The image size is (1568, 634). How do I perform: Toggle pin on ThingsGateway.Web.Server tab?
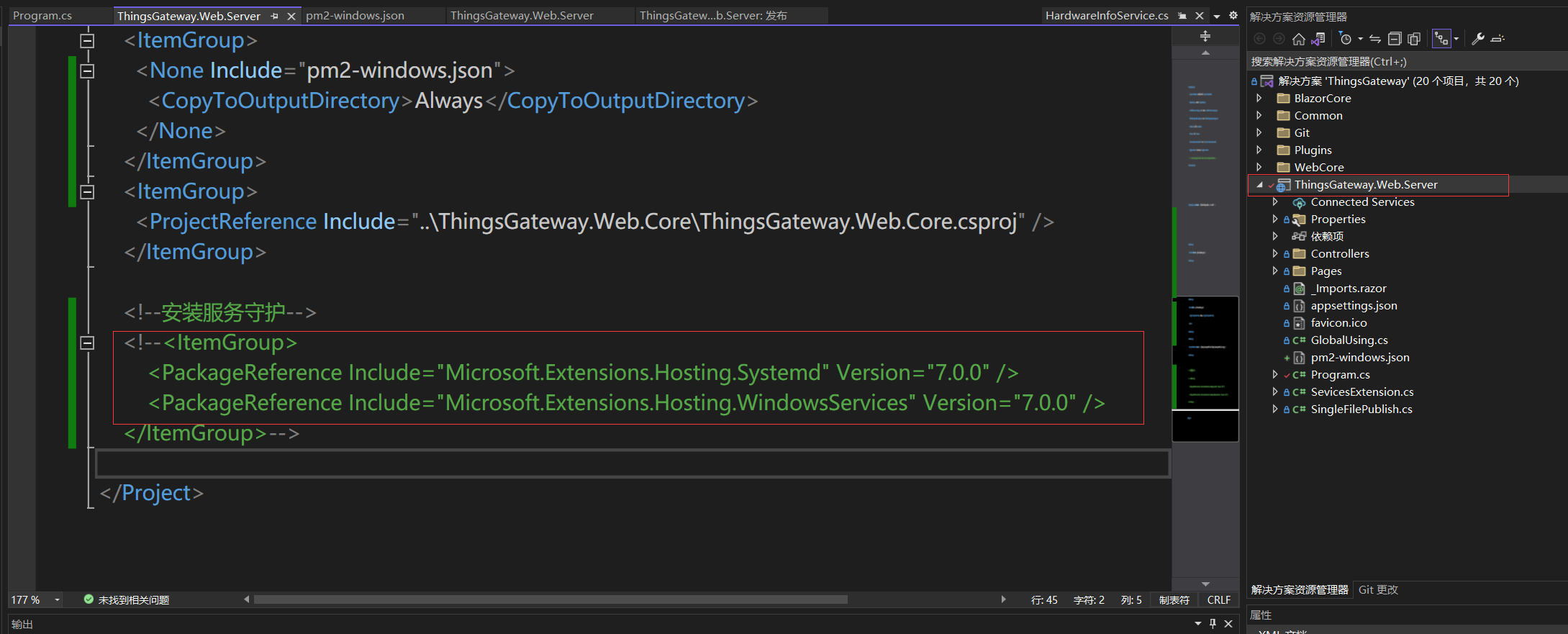click(274, 16)
